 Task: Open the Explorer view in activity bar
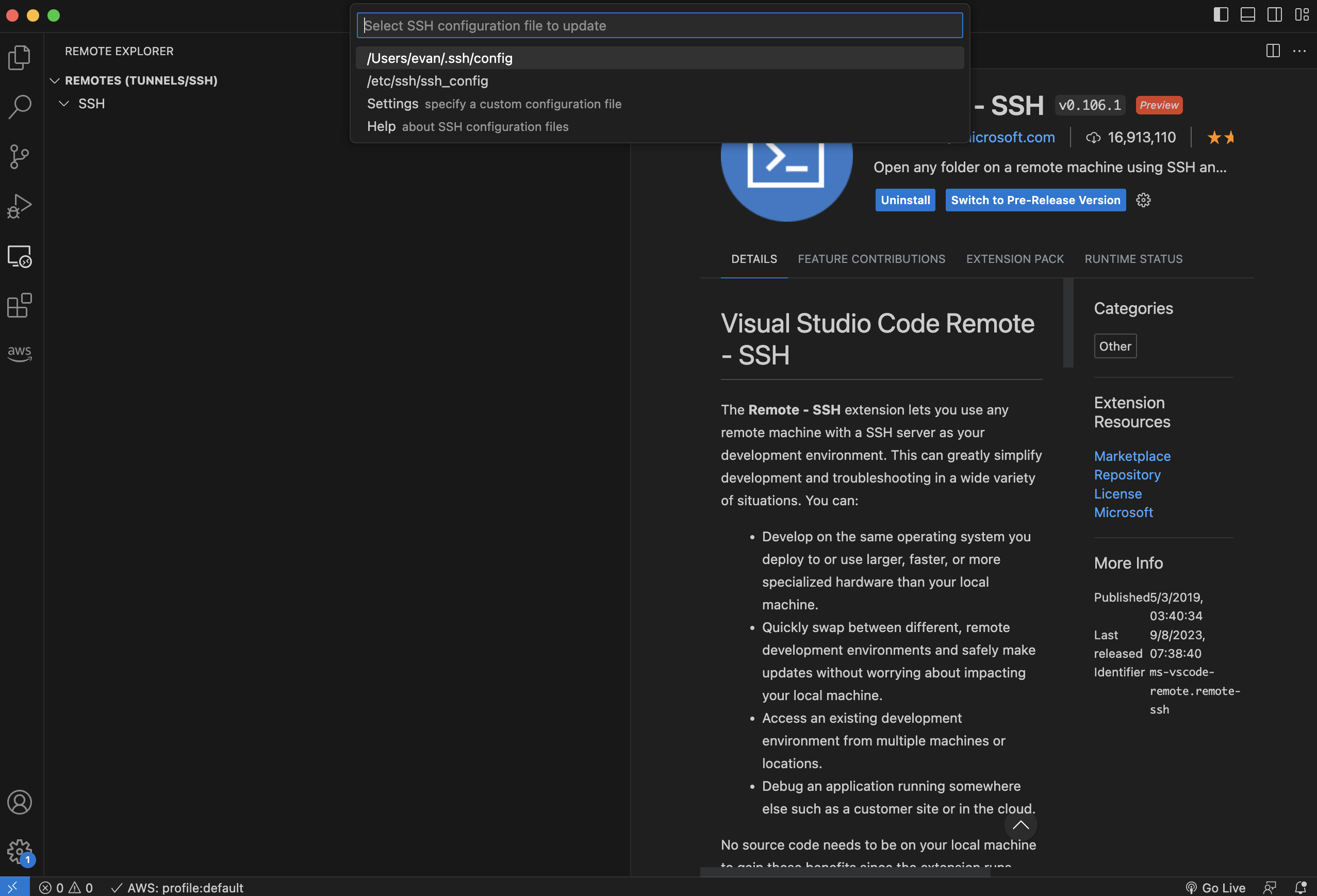click(x=19, y=57)
